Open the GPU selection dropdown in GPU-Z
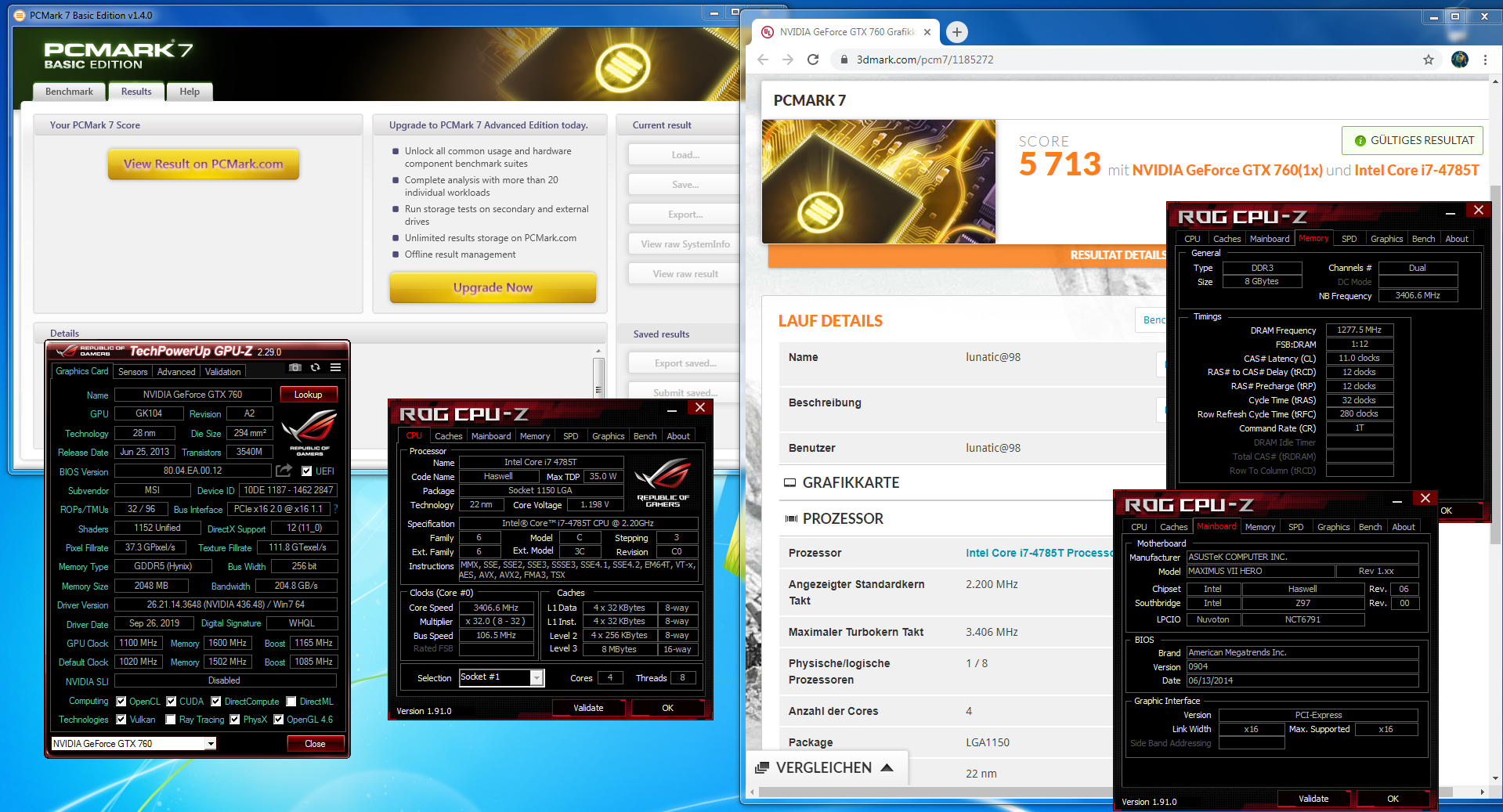1503x812 pixels. pyautogui.click(x=211, y=744)
